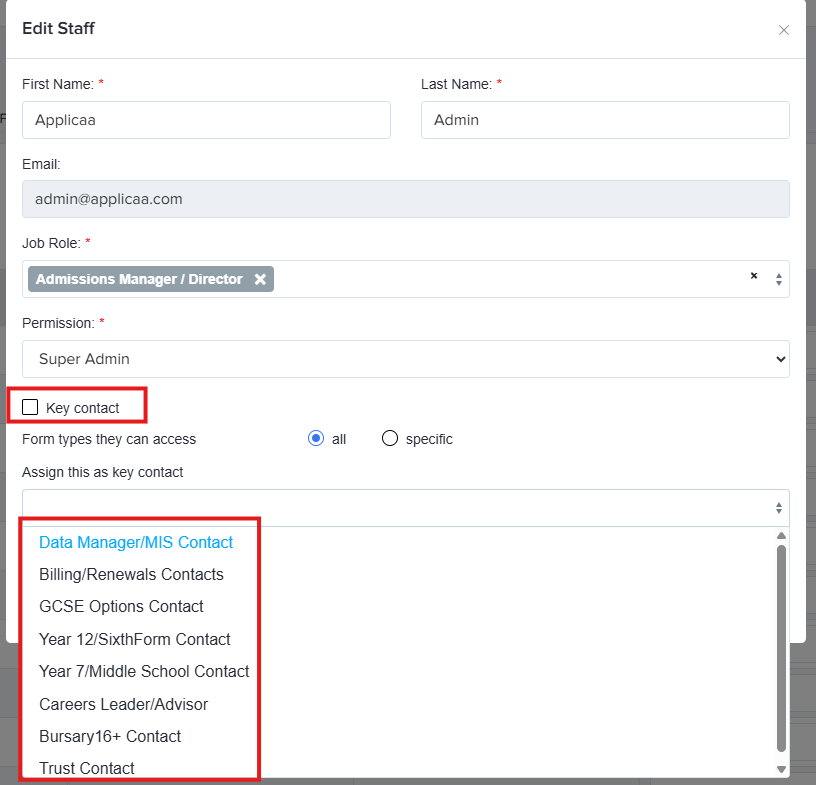The width and height of the screenshot is (816, 785).
Task: Click the list scrollbar up arrow
Action: point(781,536)
